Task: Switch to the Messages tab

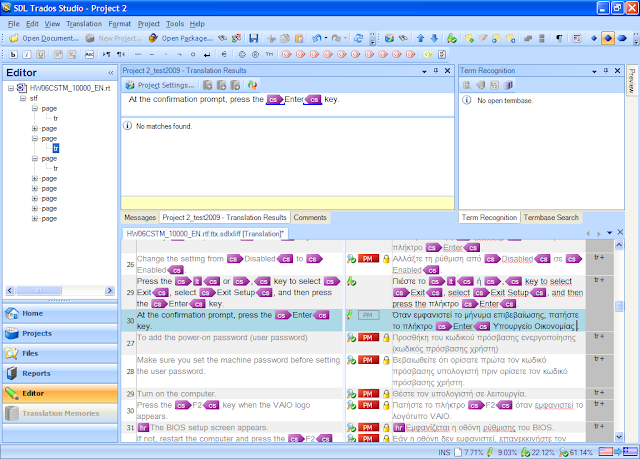Action: click(x=140, y=217)
